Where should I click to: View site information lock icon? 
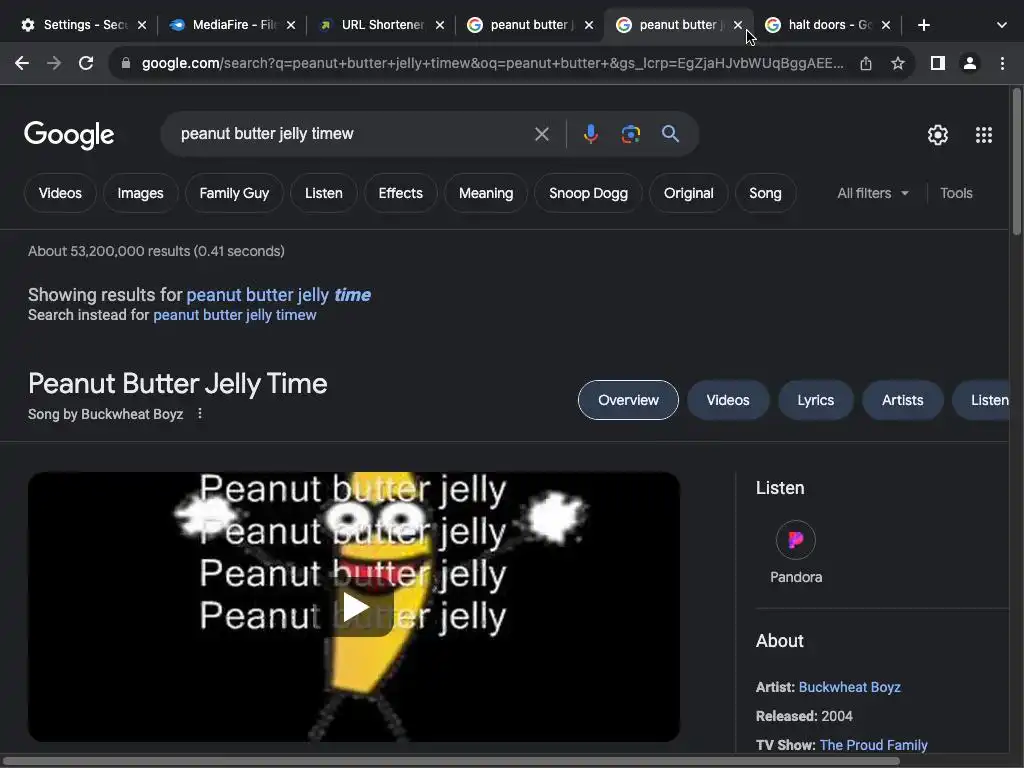click(x=126, y=63)
